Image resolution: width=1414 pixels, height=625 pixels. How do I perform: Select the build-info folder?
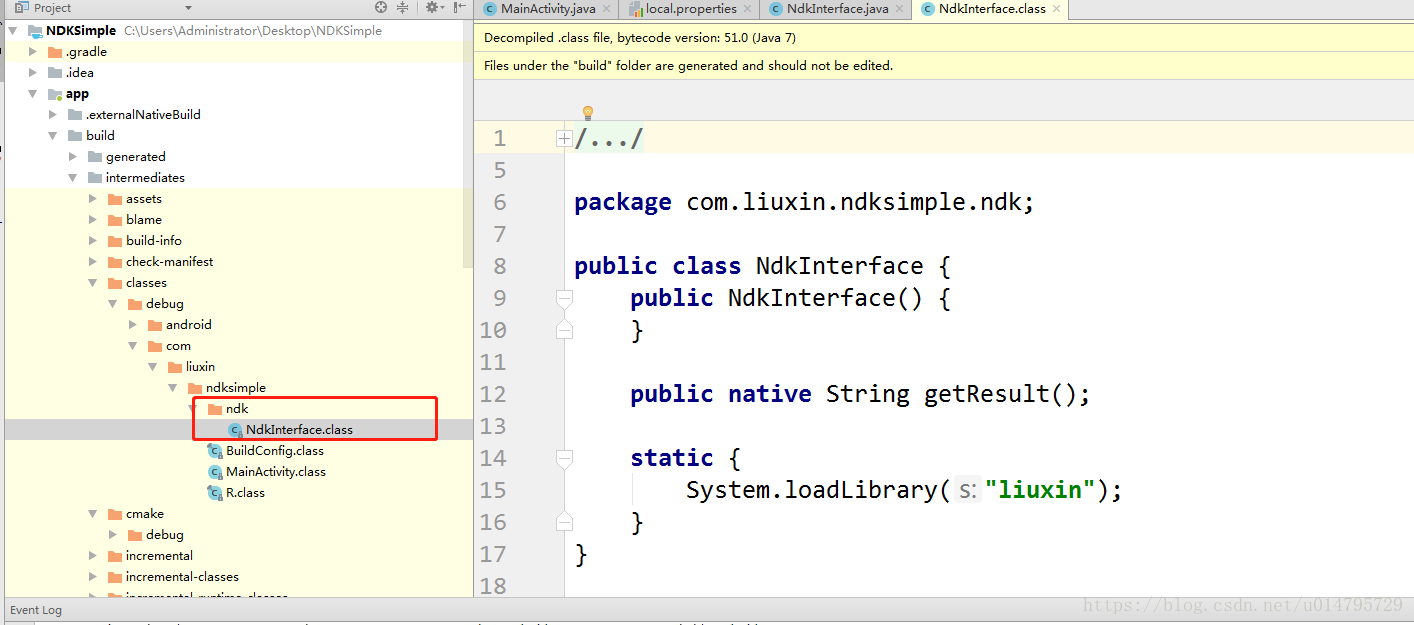(x=154, y=241)
